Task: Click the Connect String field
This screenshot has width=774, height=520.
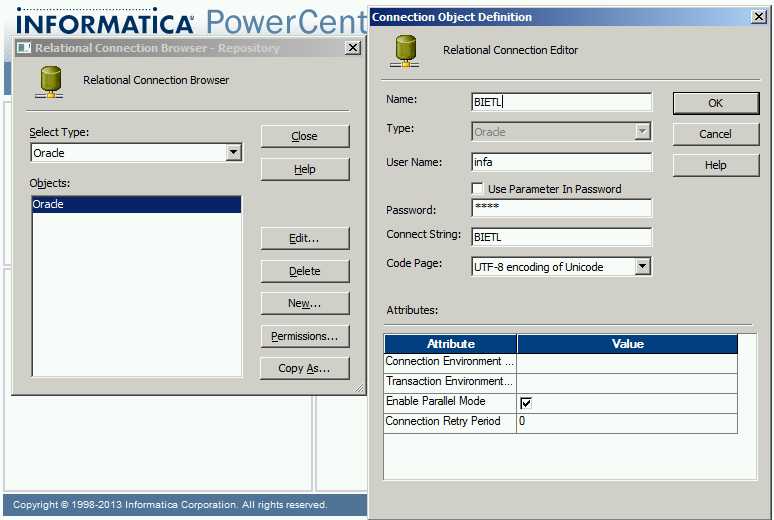Action: (561, 237)
